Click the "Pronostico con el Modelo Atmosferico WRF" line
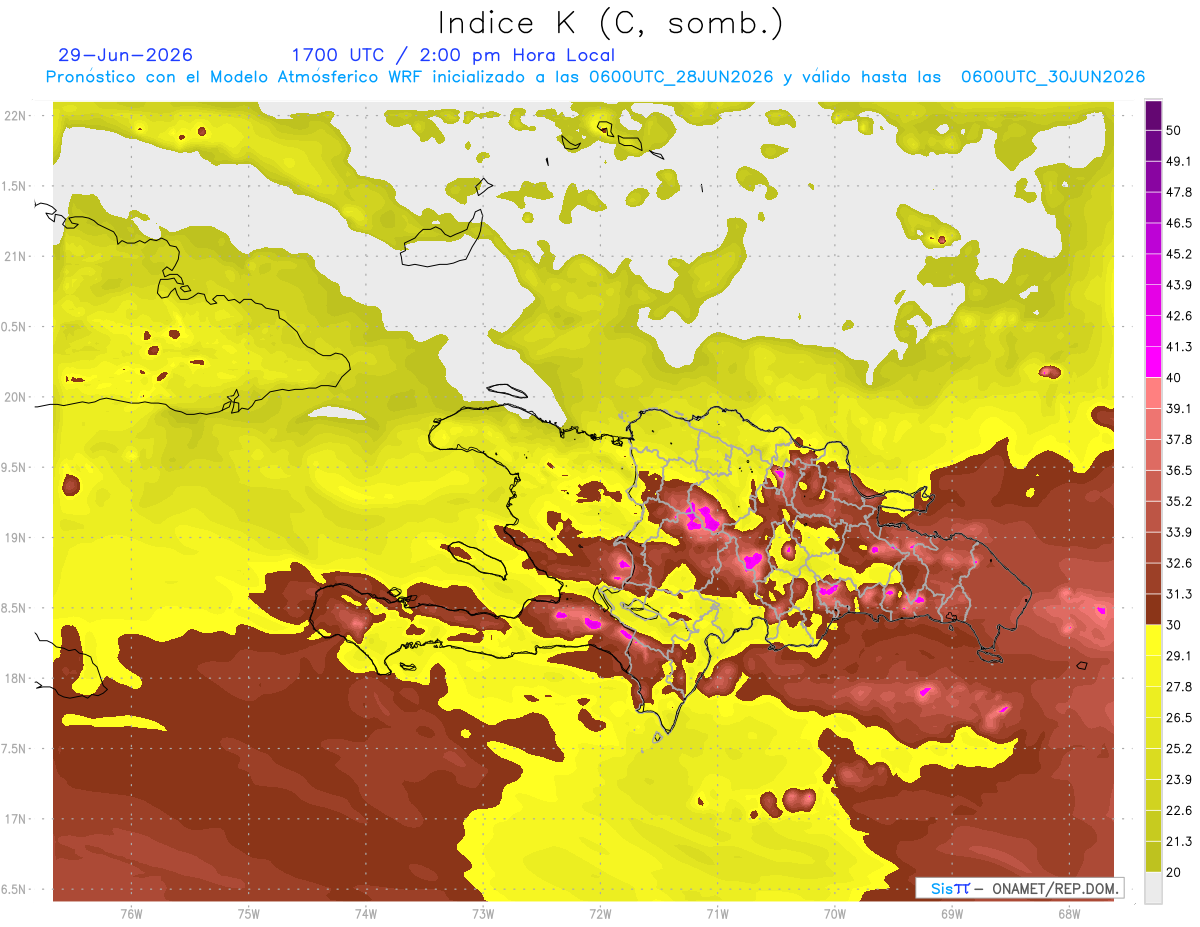 595,77
